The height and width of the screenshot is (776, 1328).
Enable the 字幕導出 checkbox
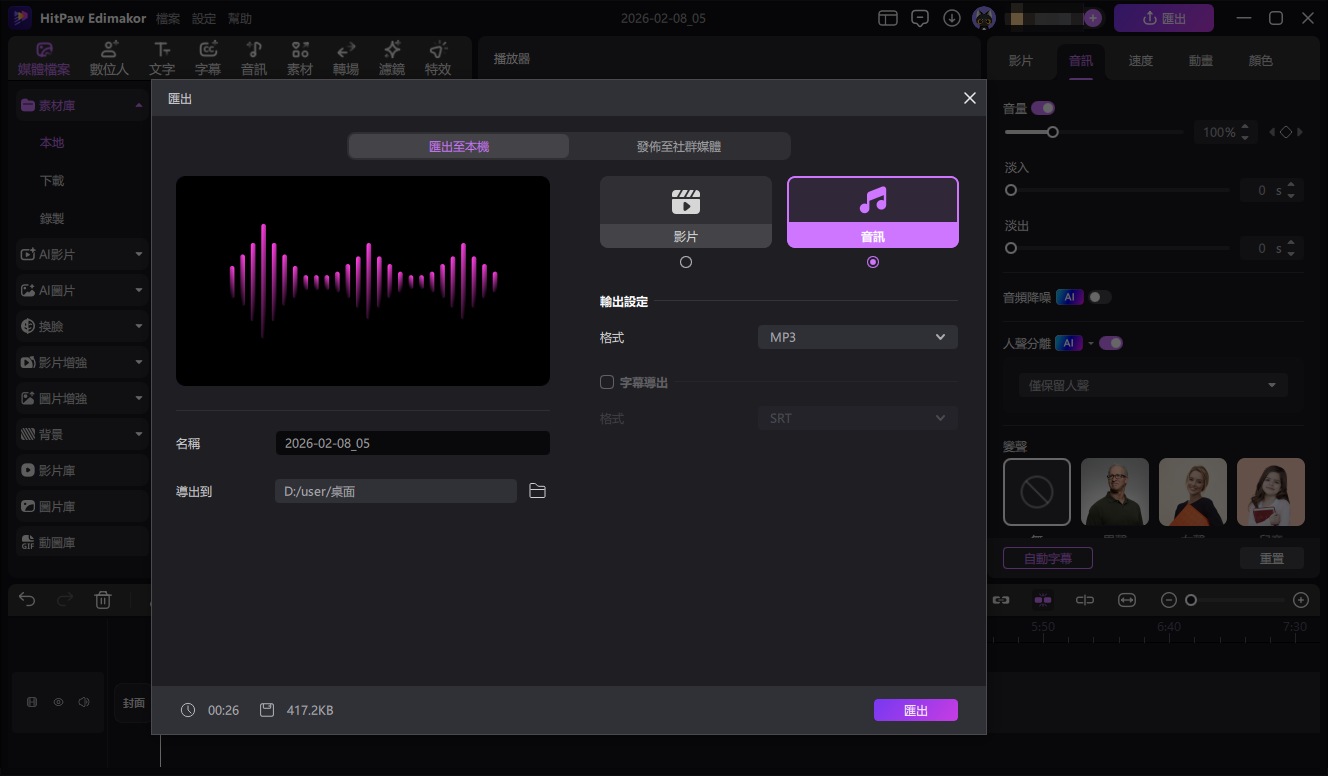(x=607, y=382)
